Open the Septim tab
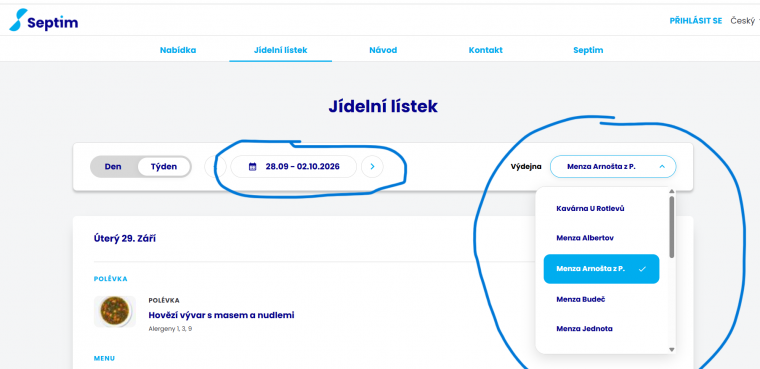The height and width of the screenshot is (369, 760). pyautogui.click(x=588, y=50)
